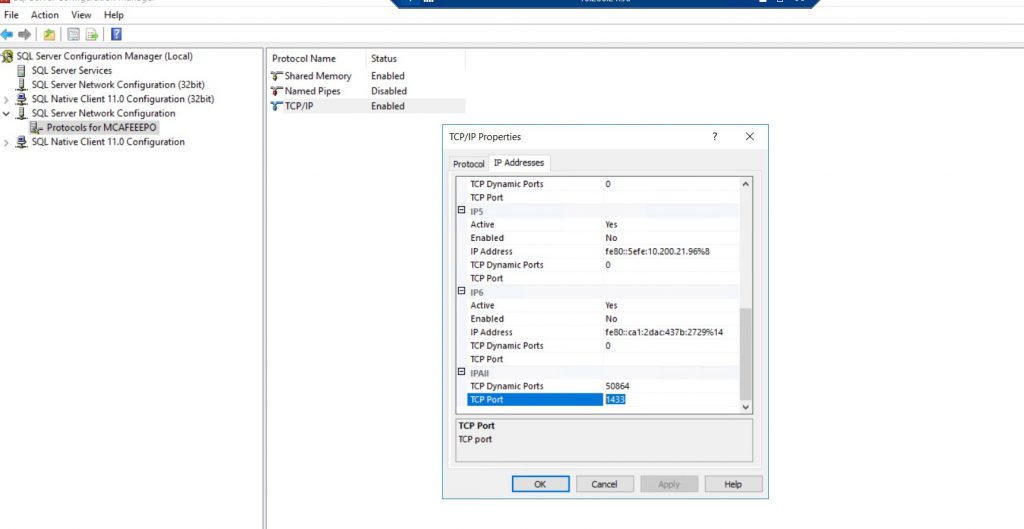Click the question mark in TCP/IP Properties title bar
This screenshot has height=529, width=1024.
click(x=714, y=136)
